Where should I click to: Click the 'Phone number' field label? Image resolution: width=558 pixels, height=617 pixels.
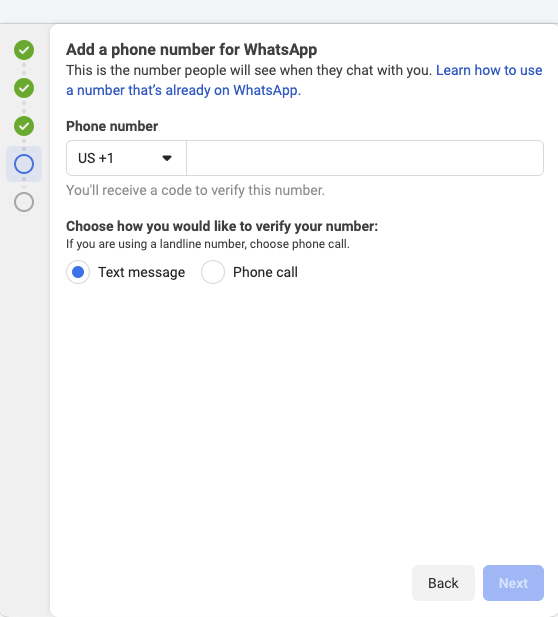click(112, 126)
